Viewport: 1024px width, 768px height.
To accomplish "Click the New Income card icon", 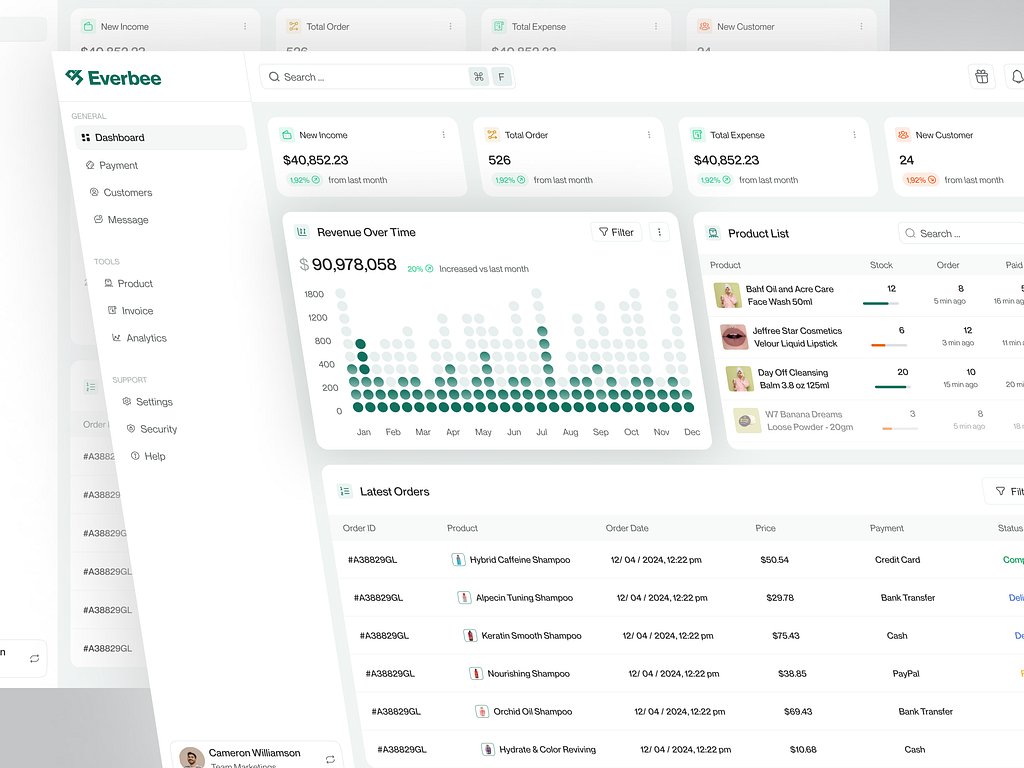I will (287, 135).
